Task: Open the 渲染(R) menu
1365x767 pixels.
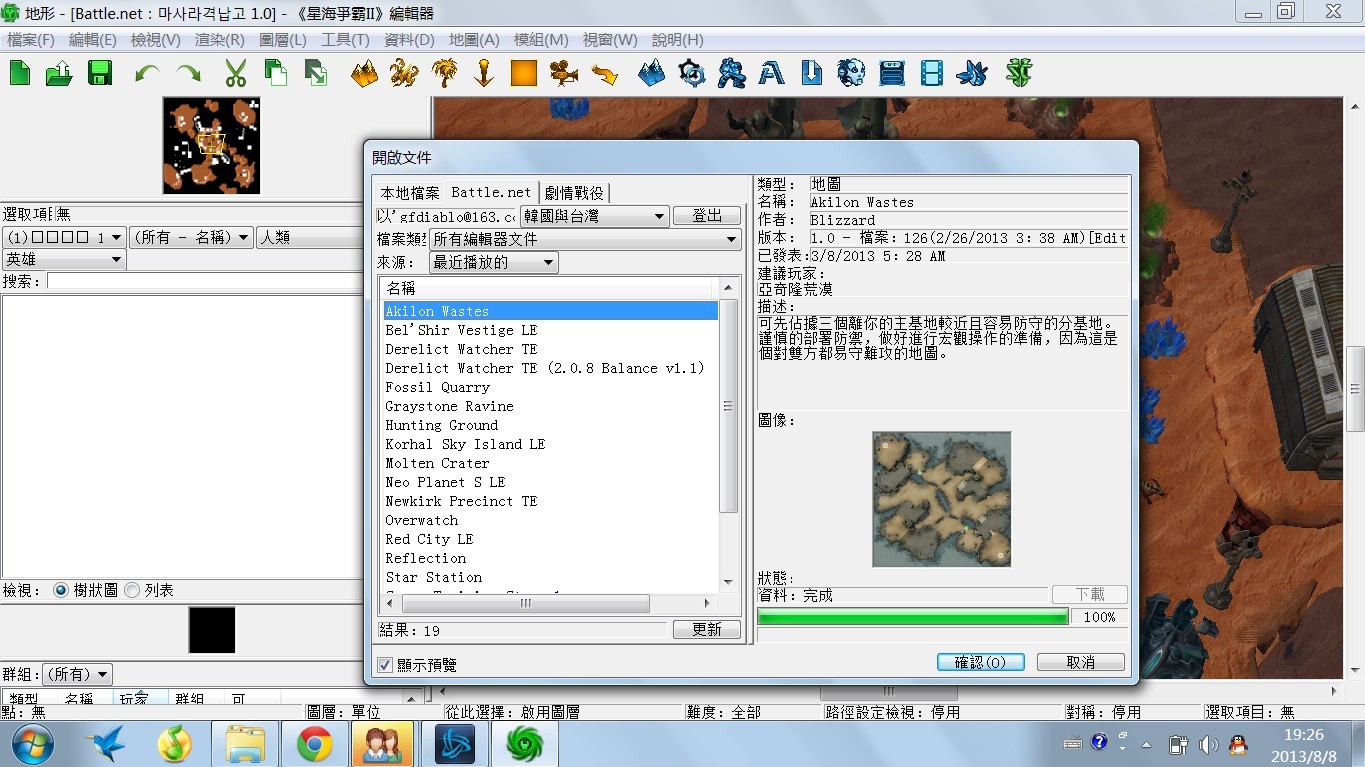Action: 220,40
